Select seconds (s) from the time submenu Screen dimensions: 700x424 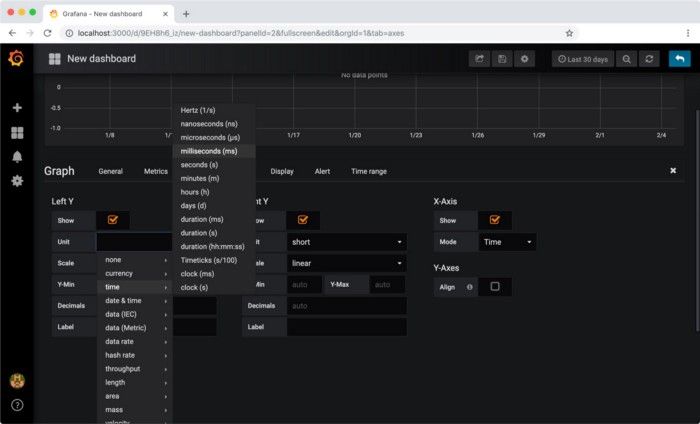click(x=214, y=165)
